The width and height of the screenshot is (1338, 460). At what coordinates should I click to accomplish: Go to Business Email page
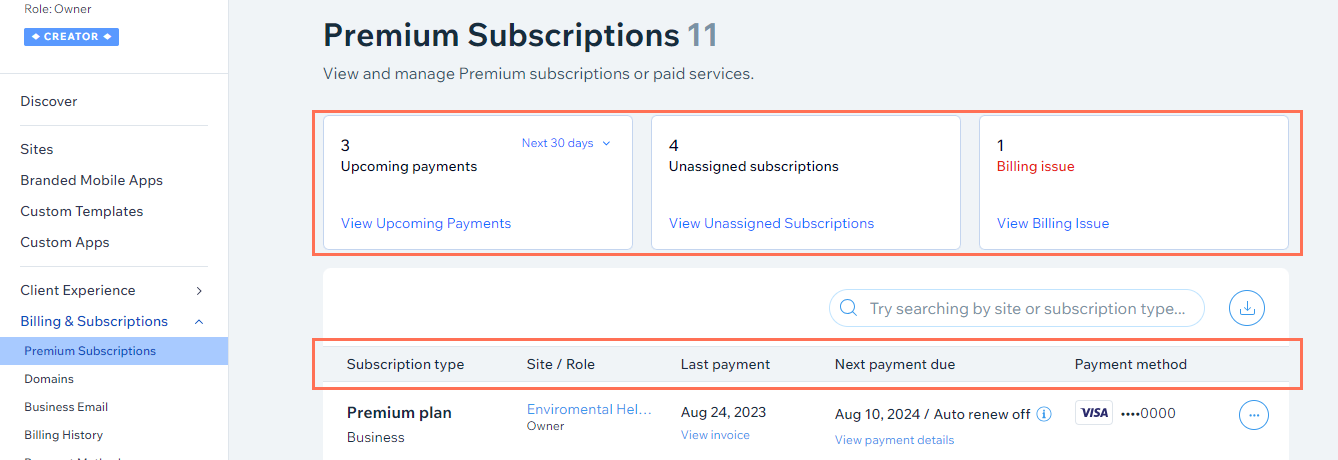pyautogui.click(x=66, y=407)
